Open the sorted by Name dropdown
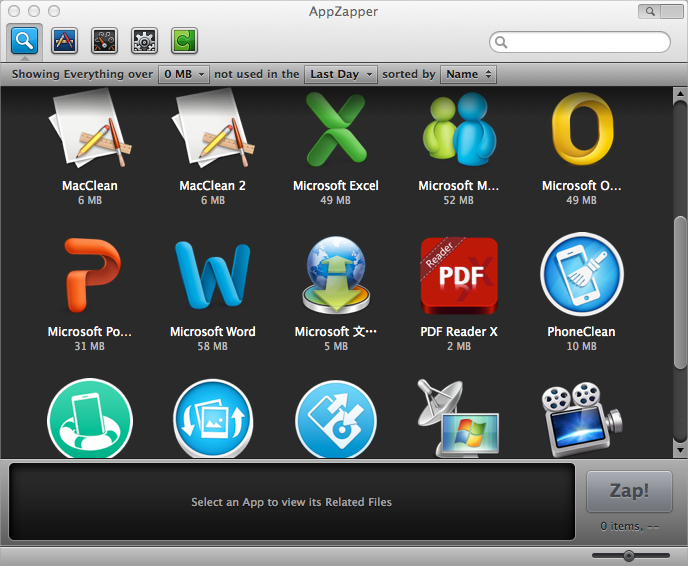Viewport: 688px width, 566px height. click(x=468, y=74)
